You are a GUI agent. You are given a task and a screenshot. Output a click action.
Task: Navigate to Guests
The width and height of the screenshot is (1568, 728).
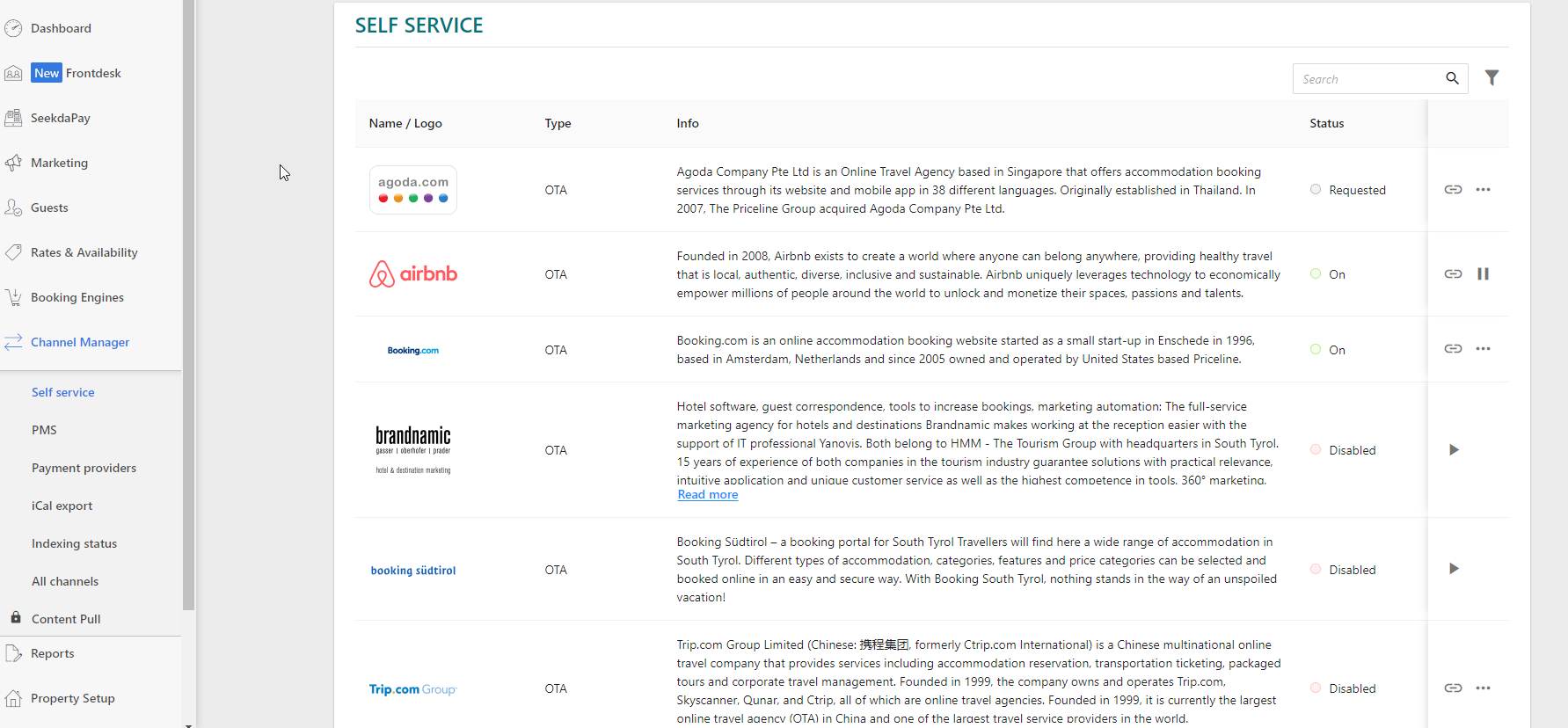[x=49, y=207]
